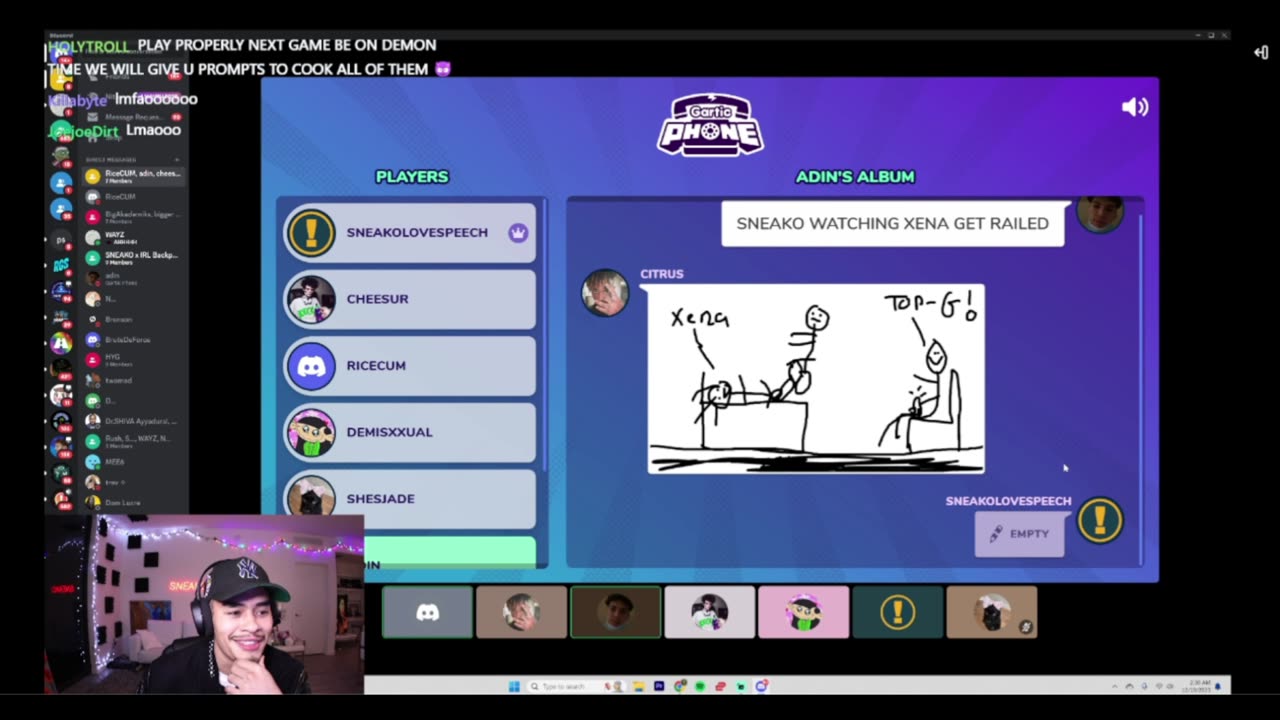Image resolution: width=1280 pixels, height=720 pixels.
Task: Click the CITRUS avatar beside the drawing
Action: click(x=605, y=293)
